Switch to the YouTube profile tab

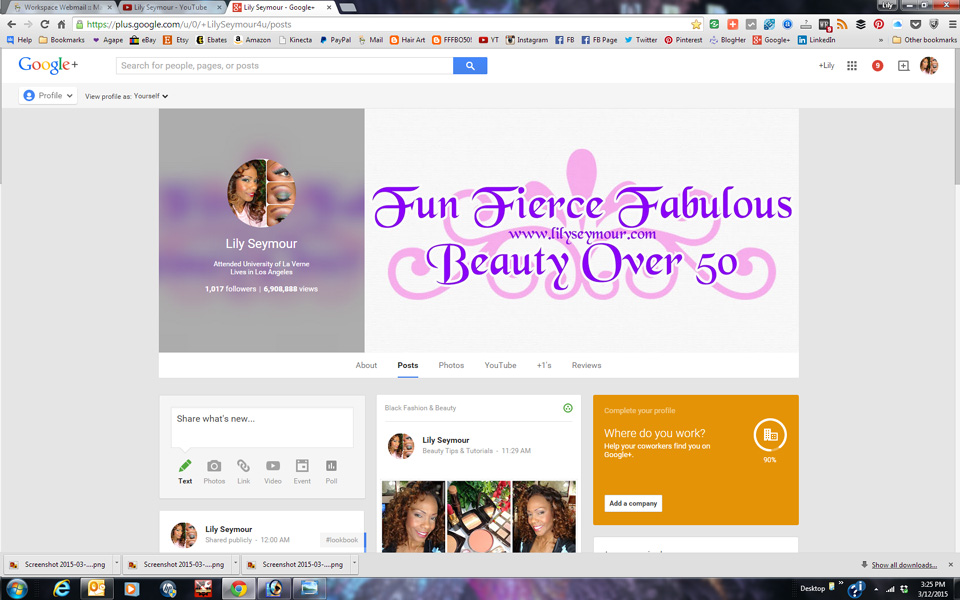(x=500, y=365)
